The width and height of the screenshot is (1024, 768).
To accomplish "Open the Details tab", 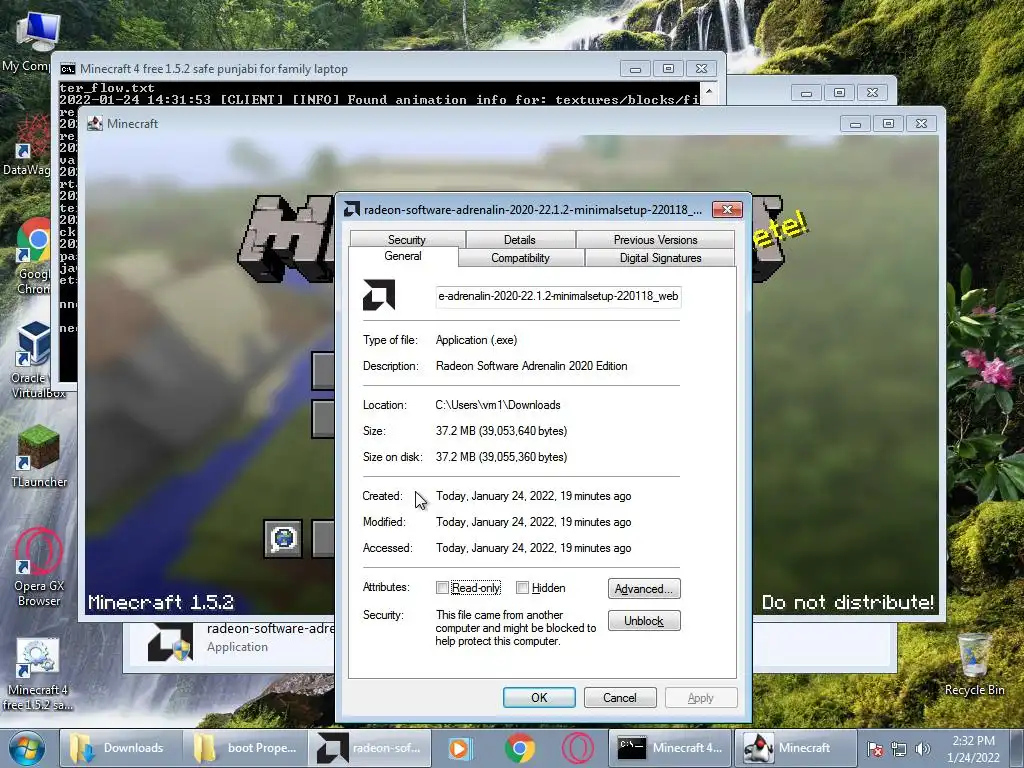I will click(x=520, y=239).
